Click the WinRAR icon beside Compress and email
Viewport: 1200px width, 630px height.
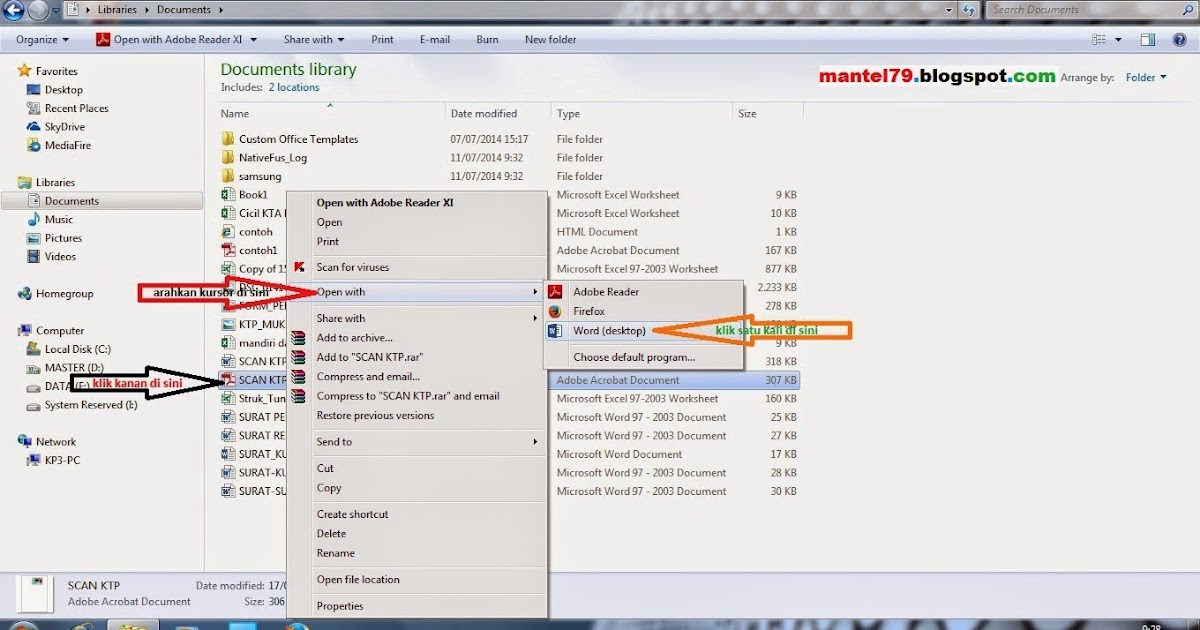click(x=297, y=377)
